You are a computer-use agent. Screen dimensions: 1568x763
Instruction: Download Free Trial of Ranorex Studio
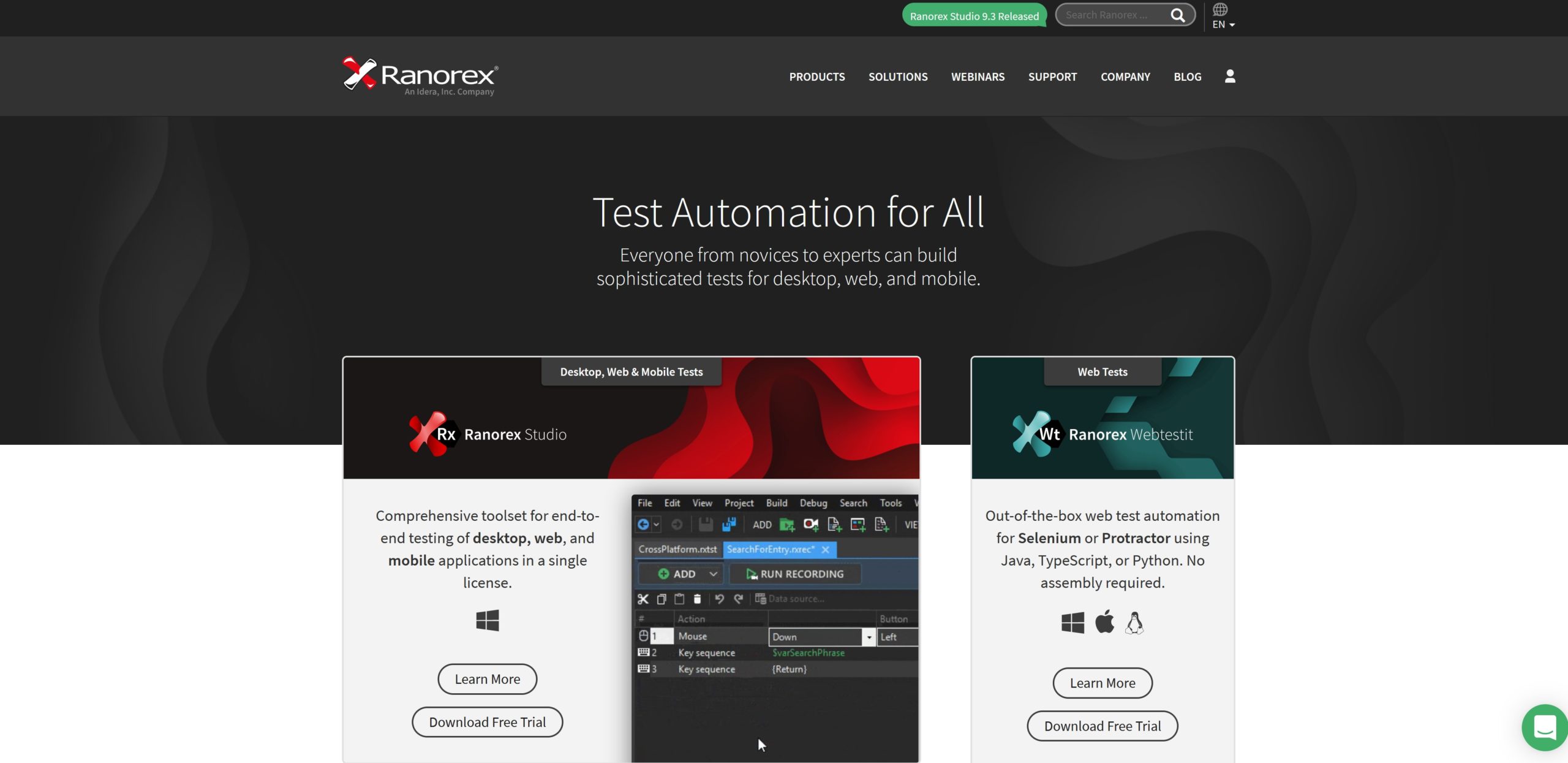pos(487,722)
